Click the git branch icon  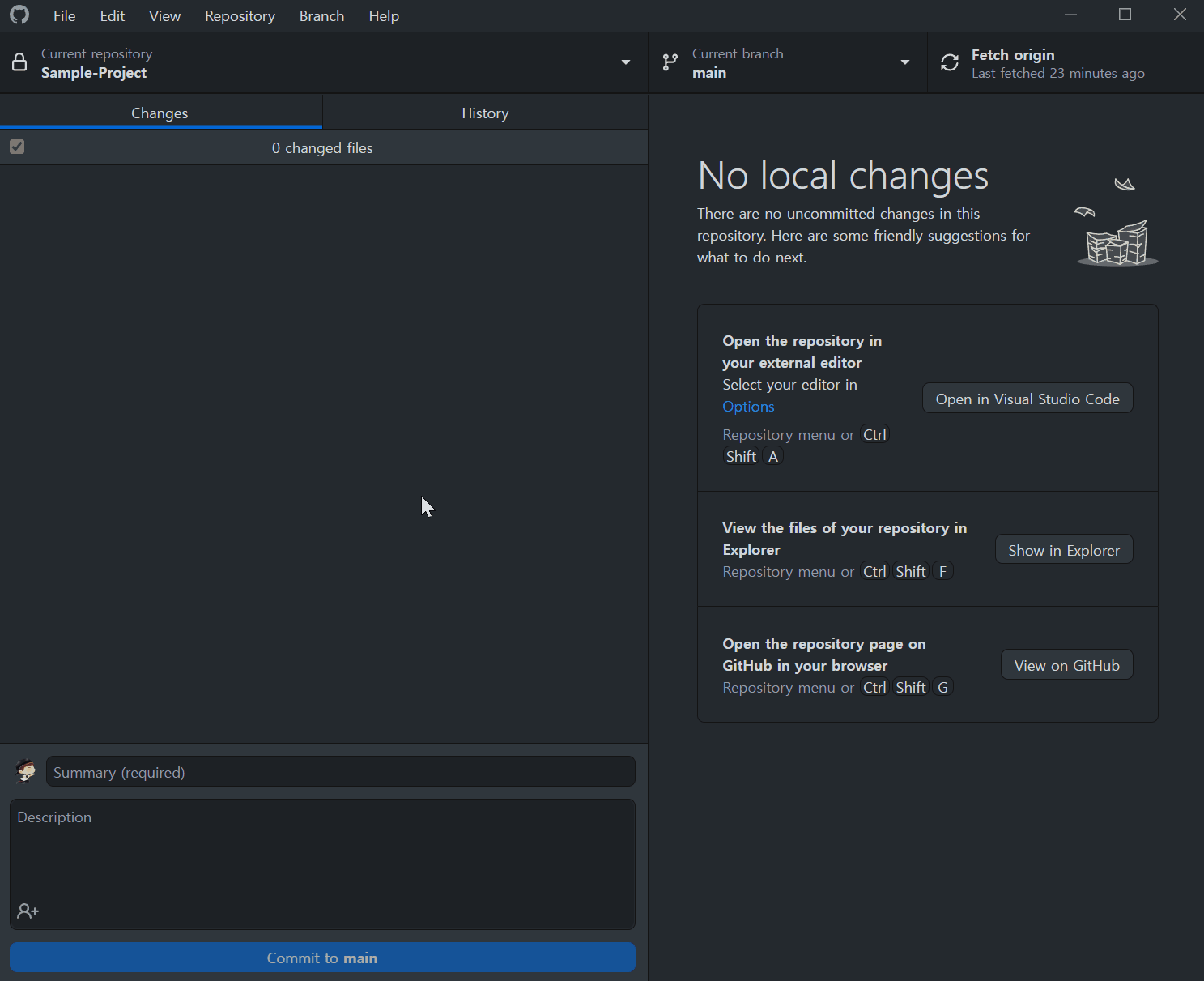pyautogui.click(x=670, y=62)
